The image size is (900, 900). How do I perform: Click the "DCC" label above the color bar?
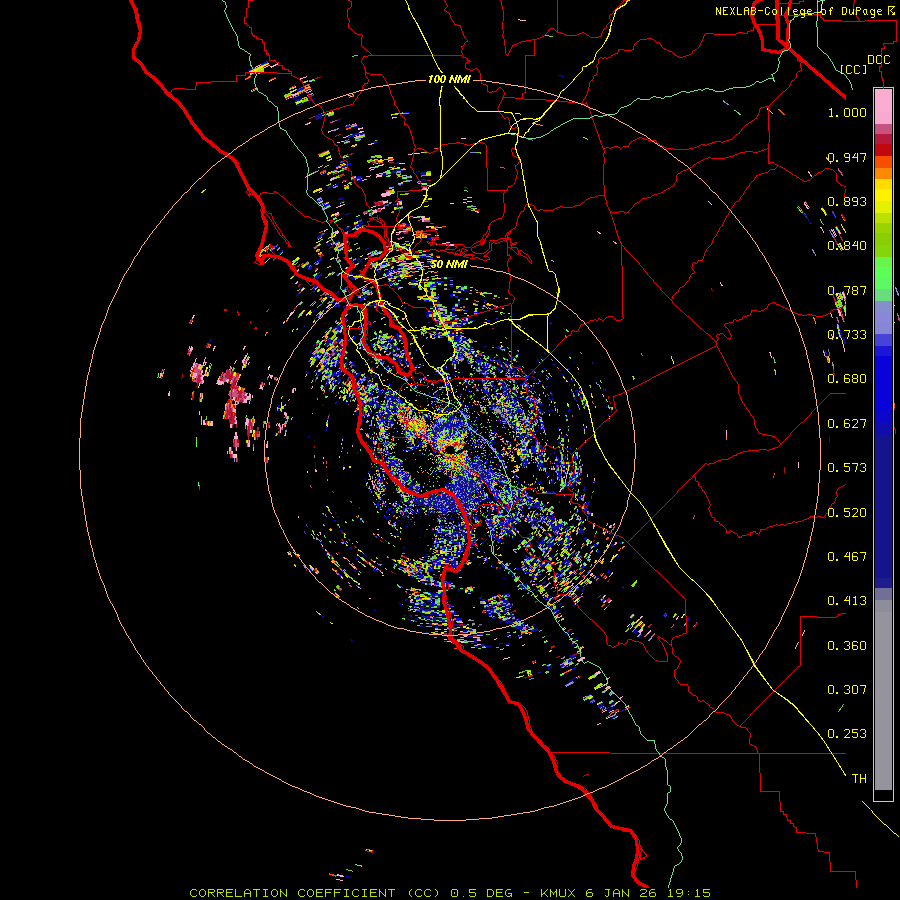(879, 60)
